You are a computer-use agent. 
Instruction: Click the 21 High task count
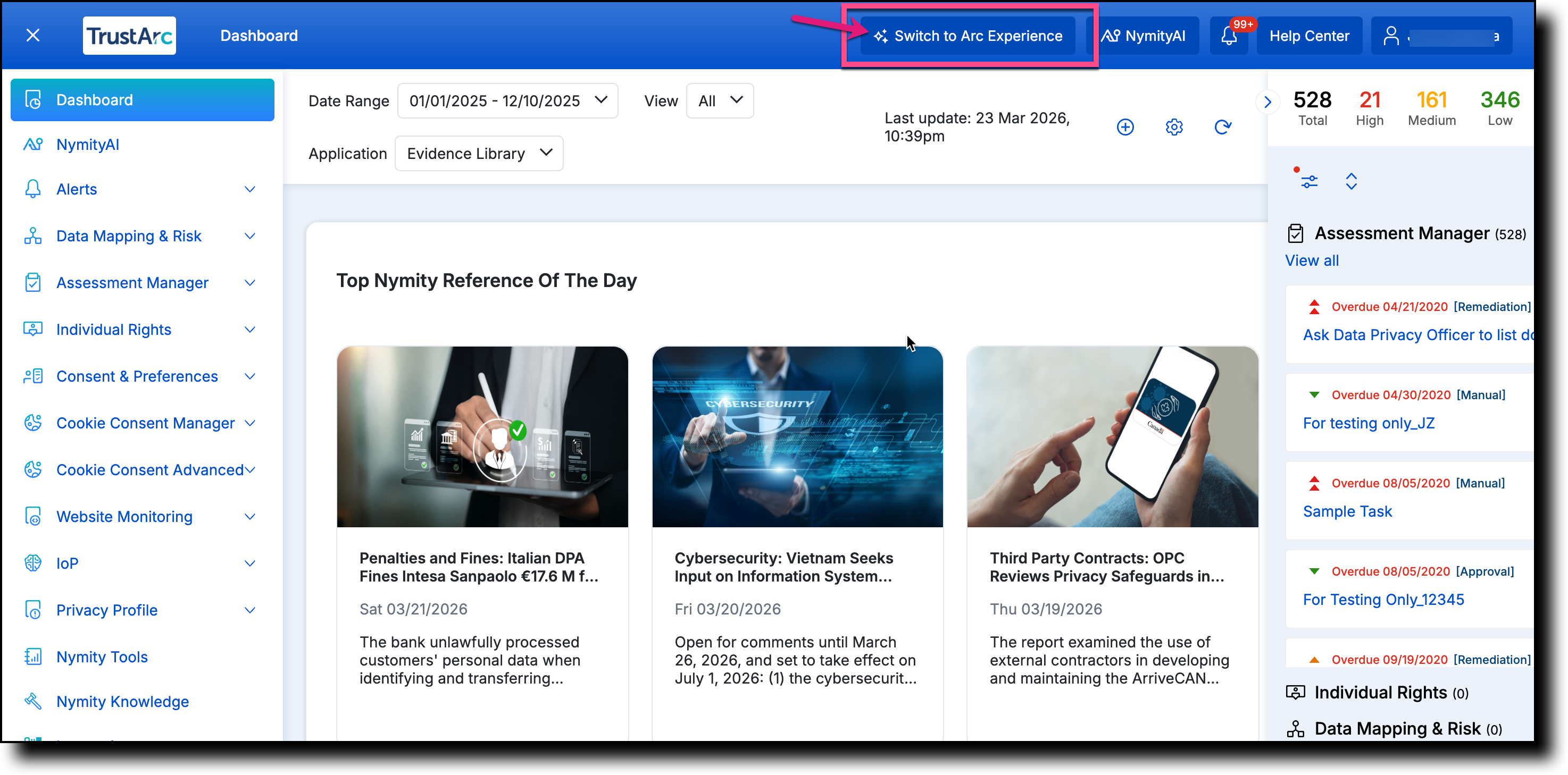1370,108
